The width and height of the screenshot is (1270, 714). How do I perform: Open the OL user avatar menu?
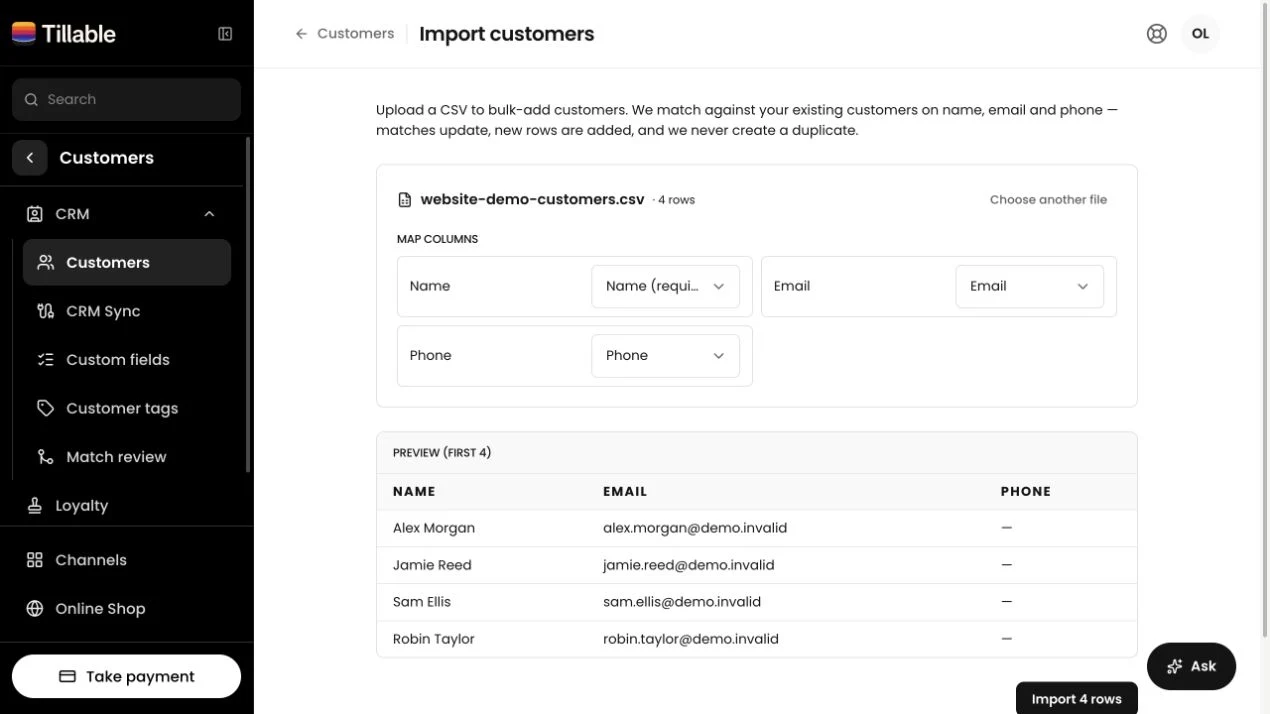coord(1200,34)
